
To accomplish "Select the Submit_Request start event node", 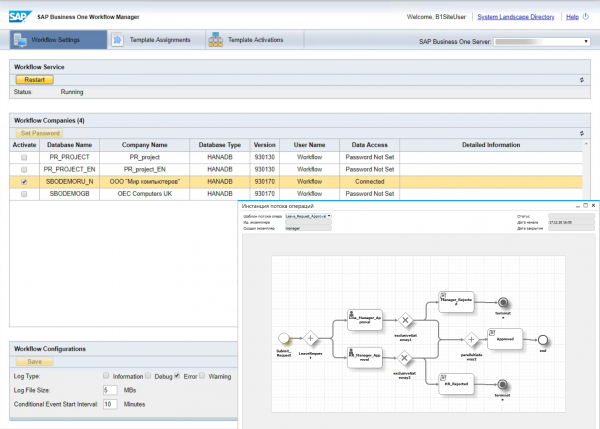I will pyautogui.click(x=283, y=337).
